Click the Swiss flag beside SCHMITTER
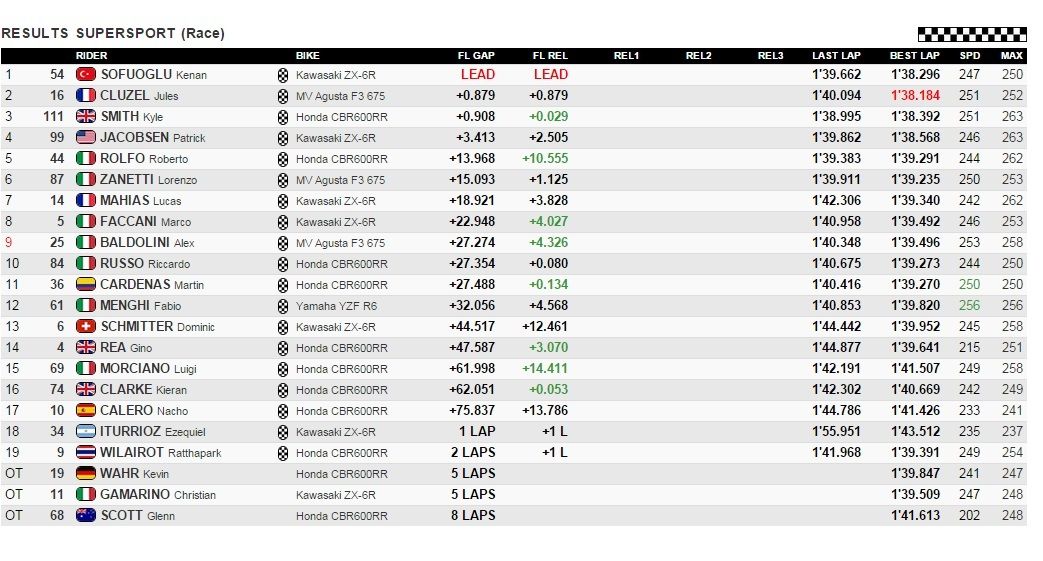Viewport: 1043px width, 561px height. pos(86,327)
